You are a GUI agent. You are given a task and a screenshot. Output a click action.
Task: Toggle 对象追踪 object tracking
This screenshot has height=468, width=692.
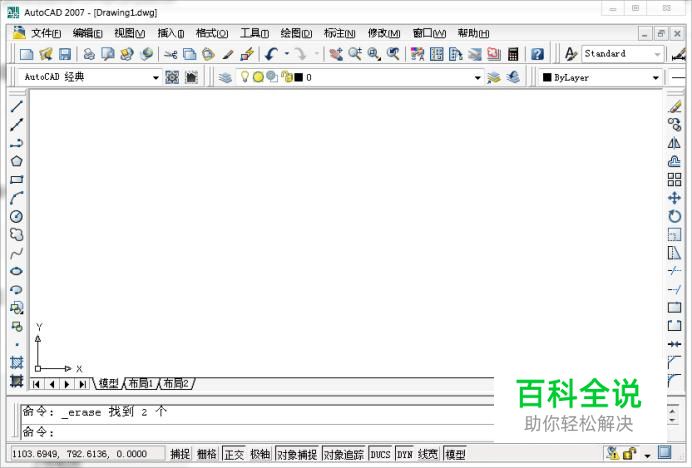(344, 454)
